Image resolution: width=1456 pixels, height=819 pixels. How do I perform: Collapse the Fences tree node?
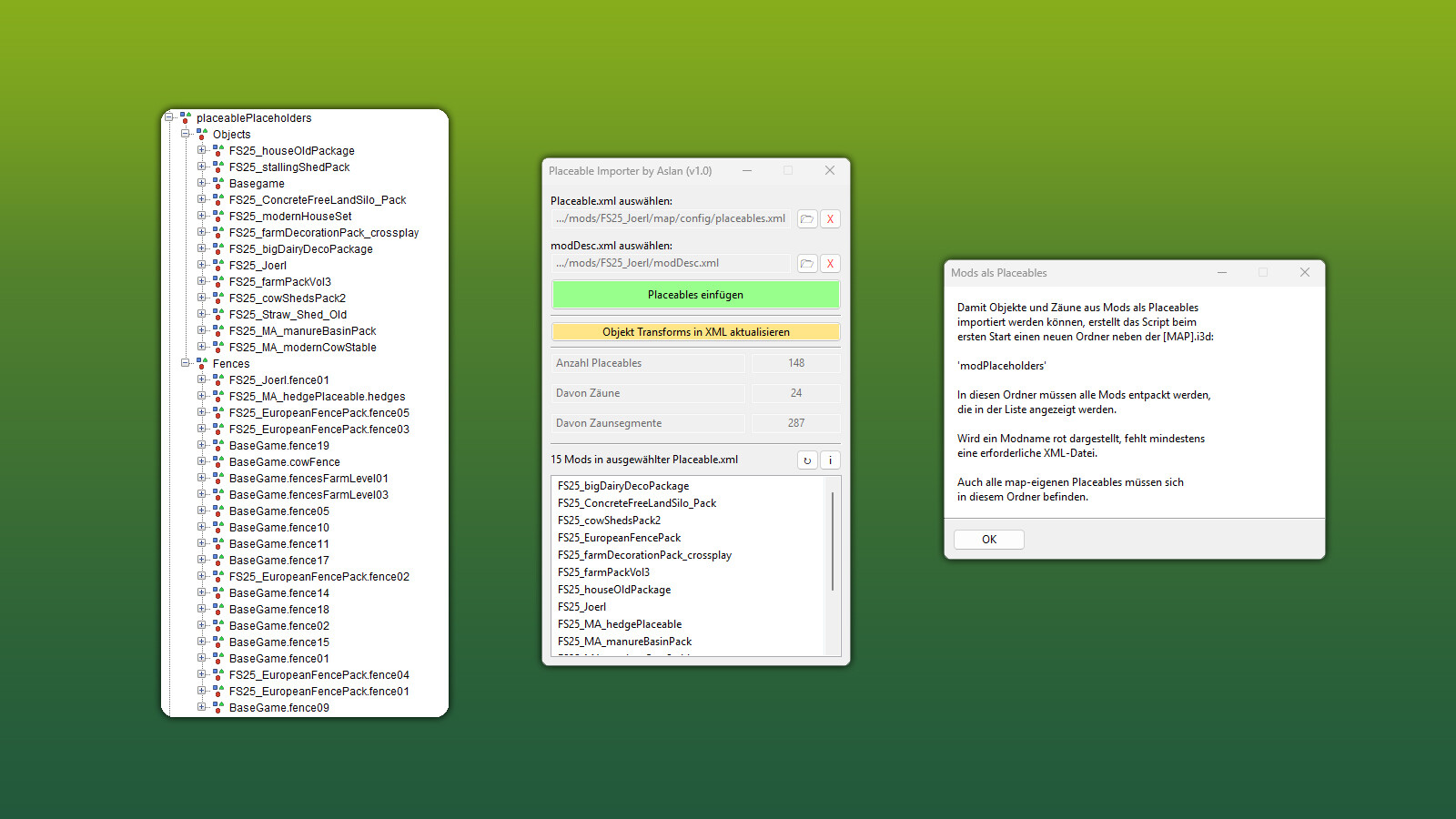click(187, 363)
